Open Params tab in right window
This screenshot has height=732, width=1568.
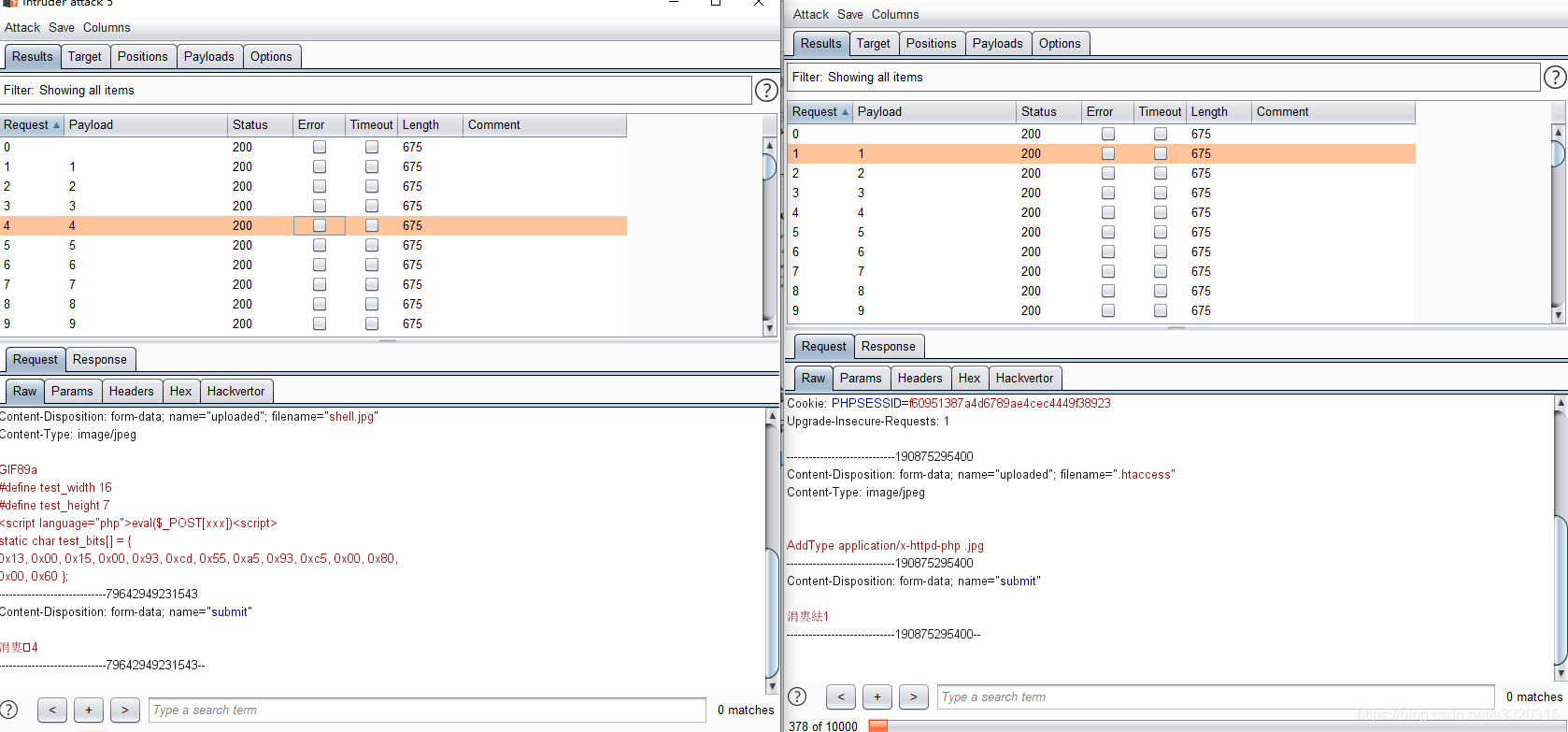[x=861, y=378]
